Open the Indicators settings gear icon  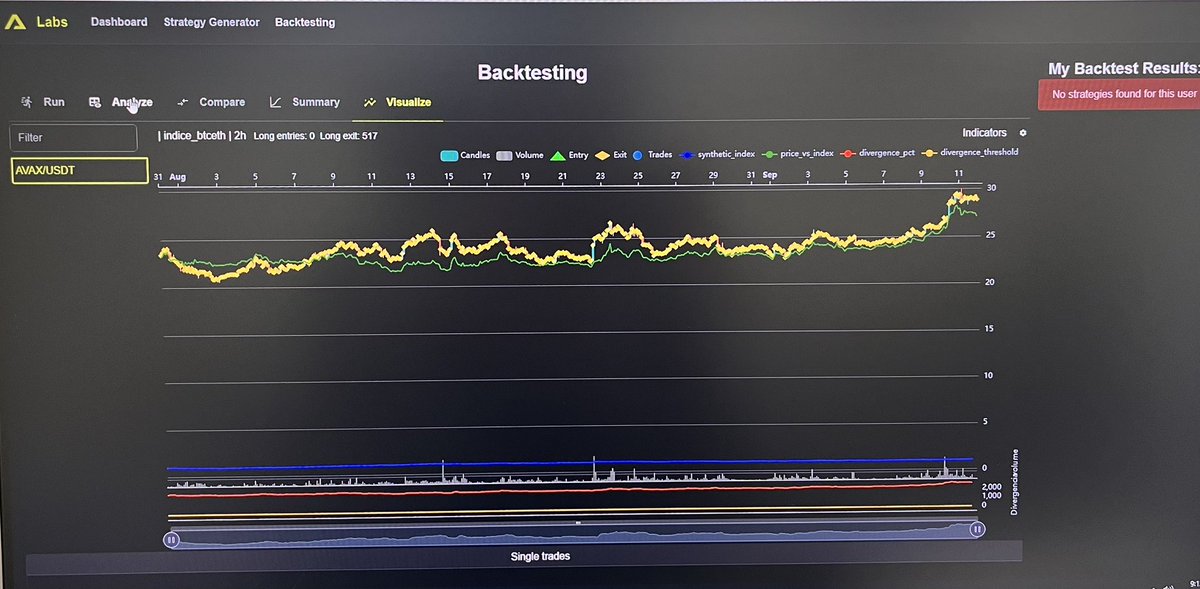pos(1022,133)
